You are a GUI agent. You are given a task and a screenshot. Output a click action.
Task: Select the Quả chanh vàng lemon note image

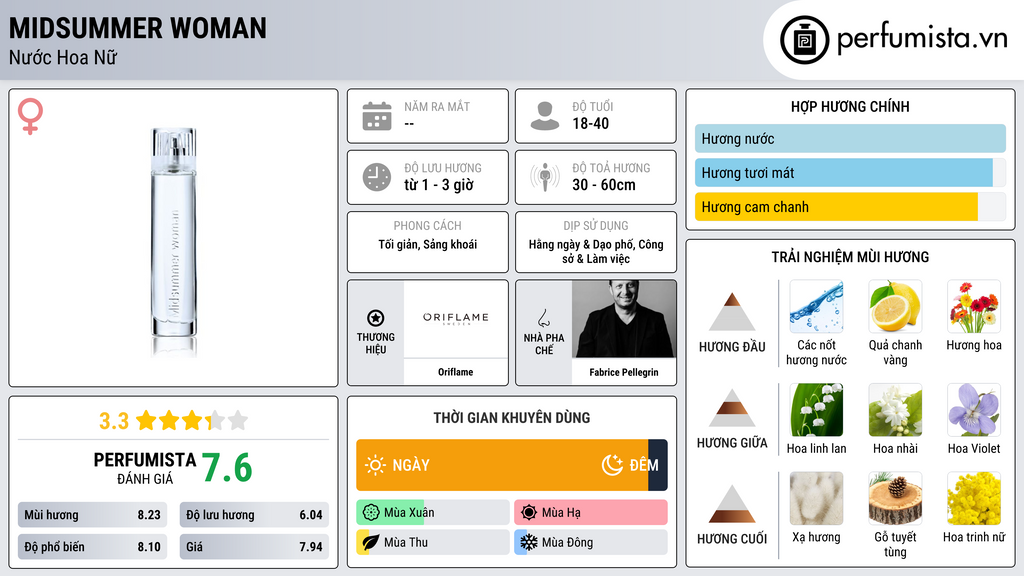tap(895, 306)
